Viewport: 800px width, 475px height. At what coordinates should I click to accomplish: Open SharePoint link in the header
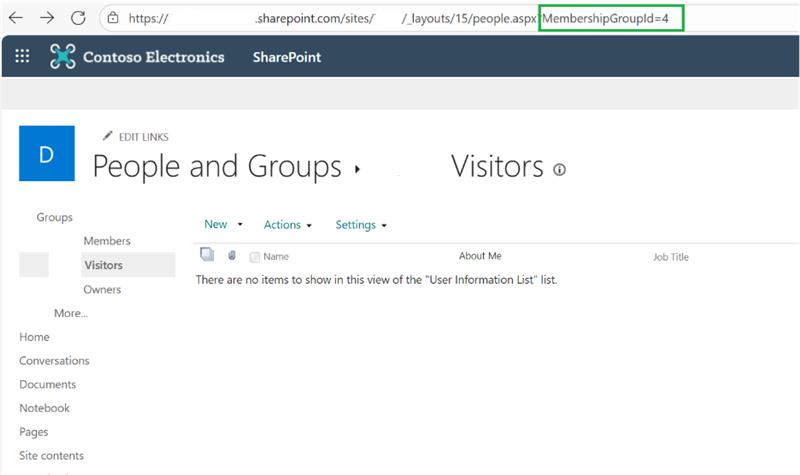(x=287, y=57)
